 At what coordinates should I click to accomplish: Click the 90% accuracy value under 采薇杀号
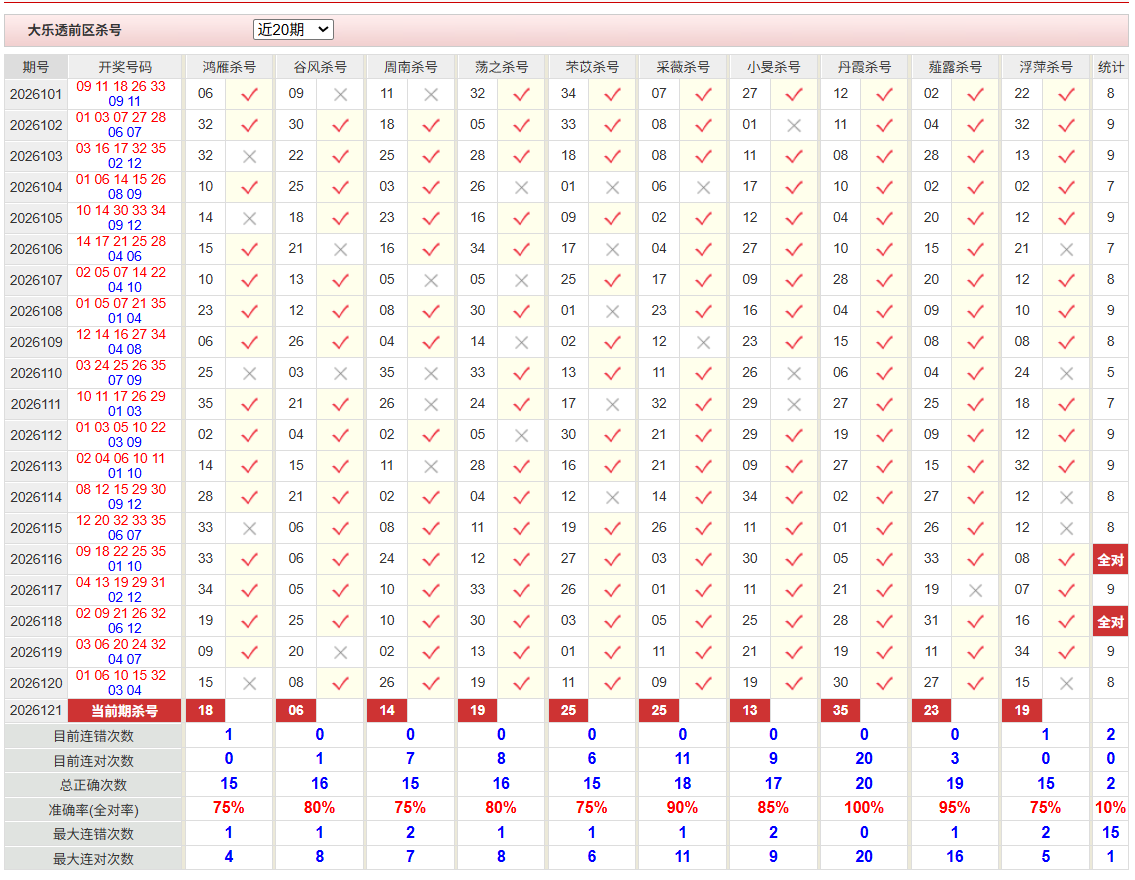point(683,808)
